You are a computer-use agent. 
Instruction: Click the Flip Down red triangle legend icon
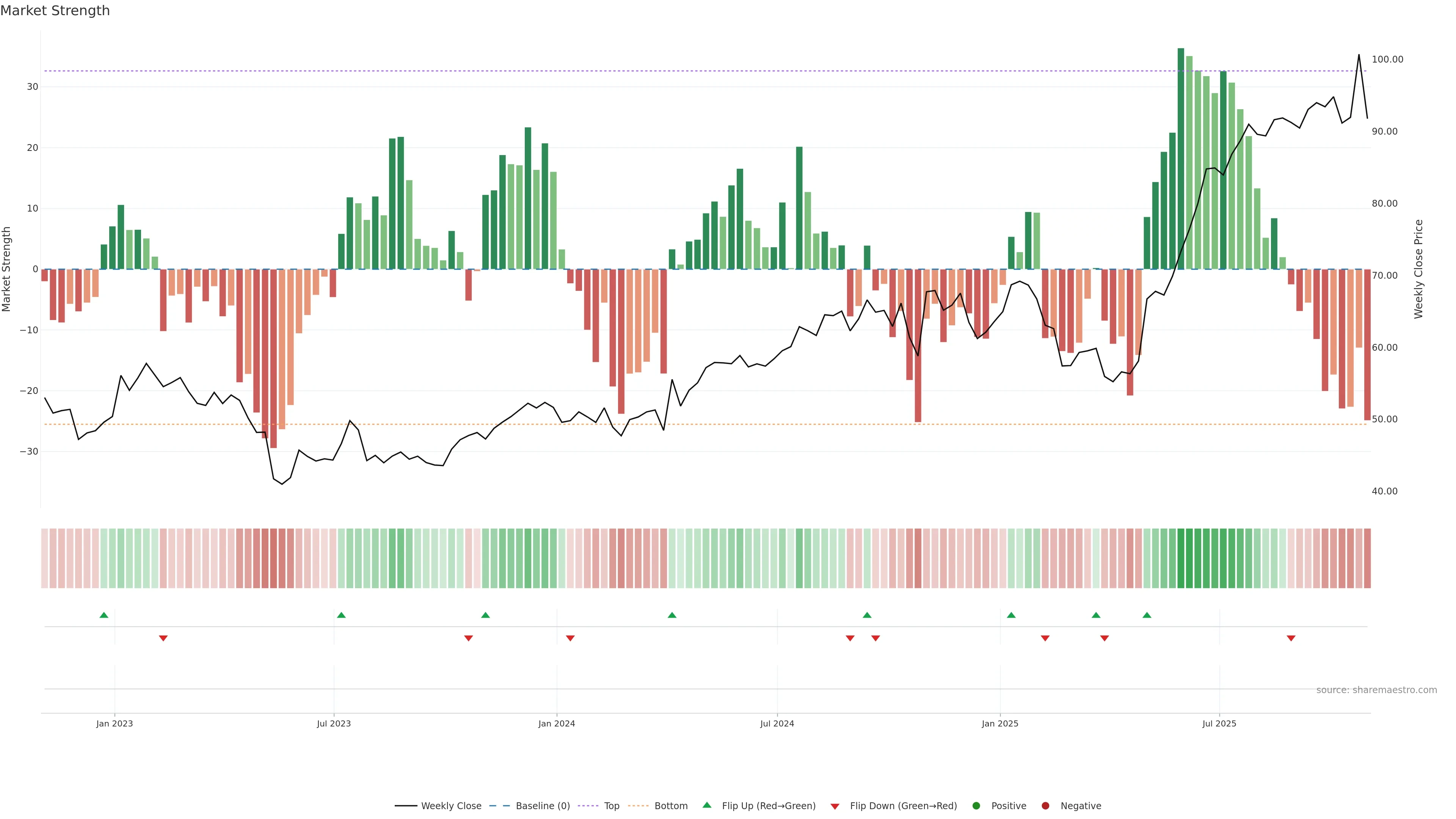tap(835, 806)
